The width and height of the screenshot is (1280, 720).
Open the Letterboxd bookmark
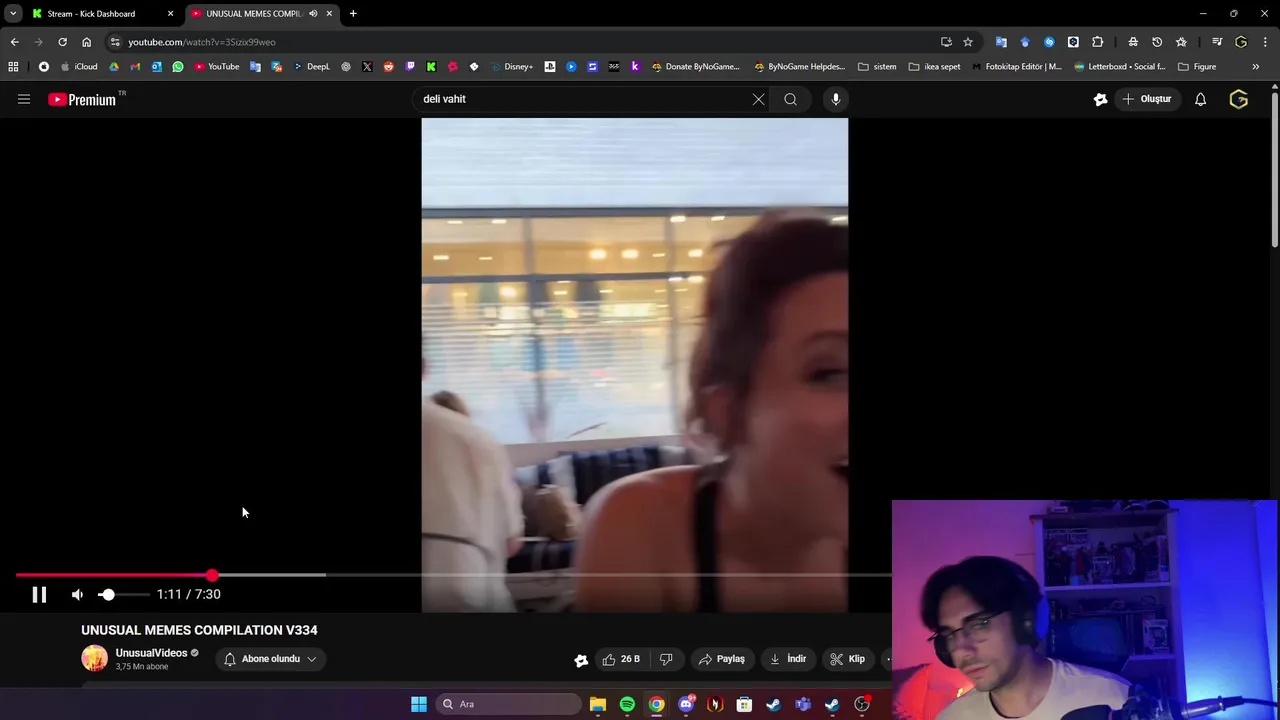point(1119,67)
